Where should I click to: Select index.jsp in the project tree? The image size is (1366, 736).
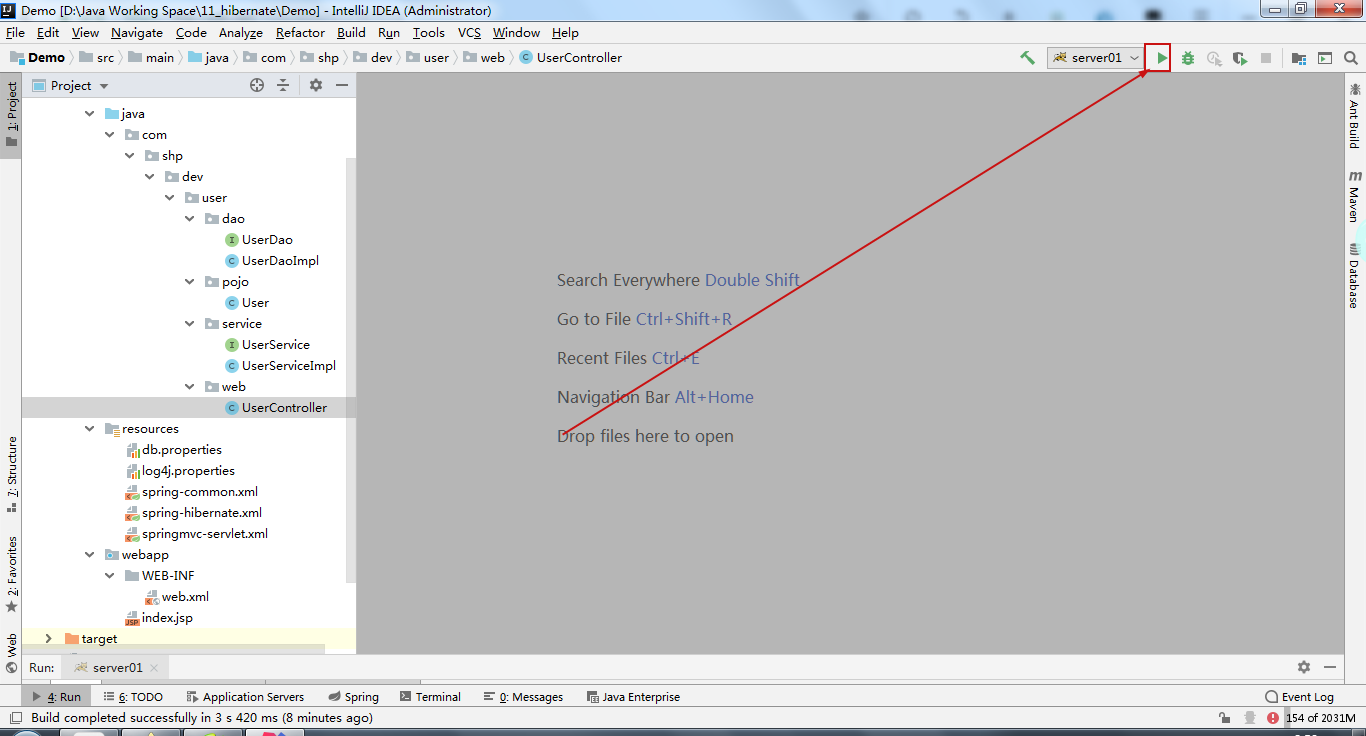point(158,618)
